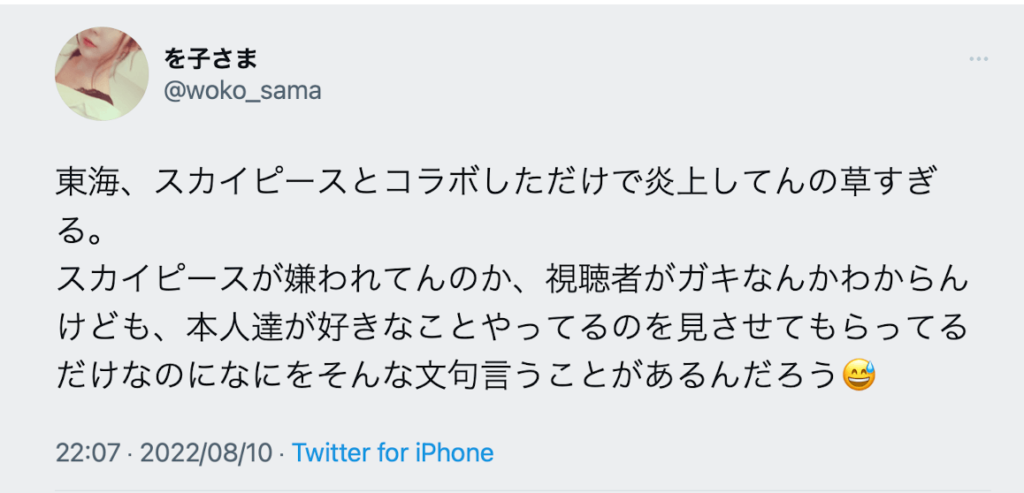Open the tweet's more options menu

[978, 59]
